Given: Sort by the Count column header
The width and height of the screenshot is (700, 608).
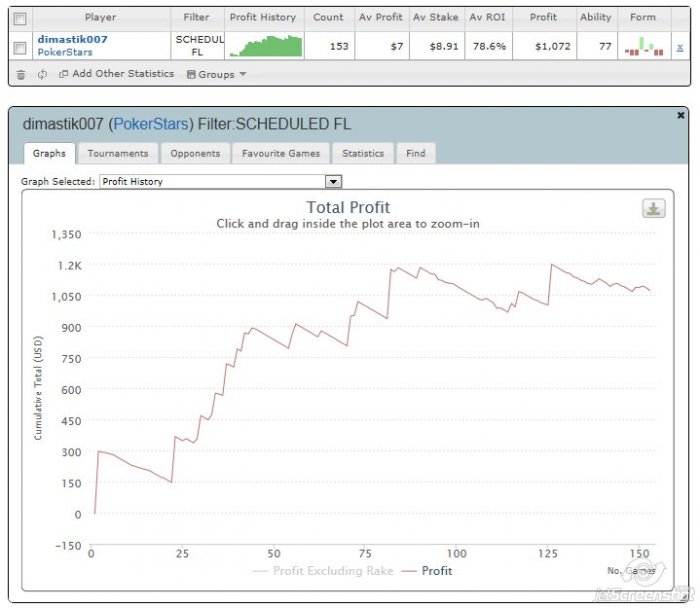Looking at the screenshot, I should tap(328, 17).
